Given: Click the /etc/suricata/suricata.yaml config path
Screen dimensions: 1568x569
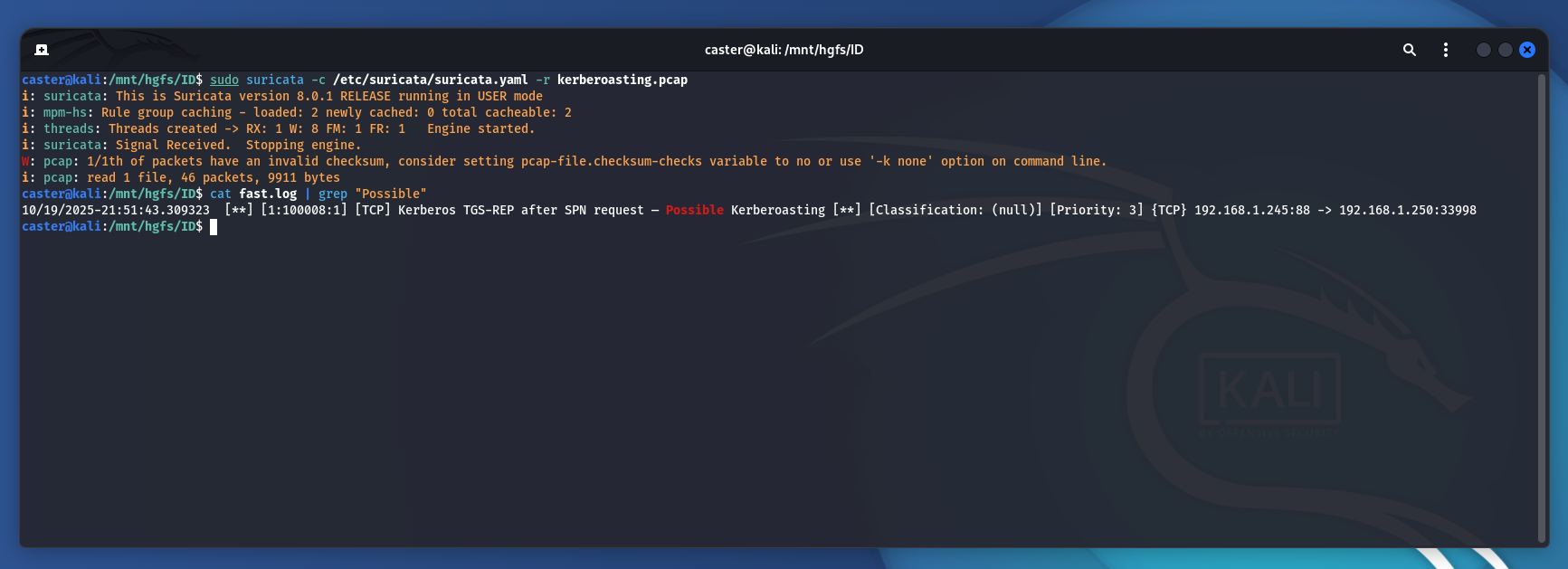Looking at the screenshot, I should 430,81.
